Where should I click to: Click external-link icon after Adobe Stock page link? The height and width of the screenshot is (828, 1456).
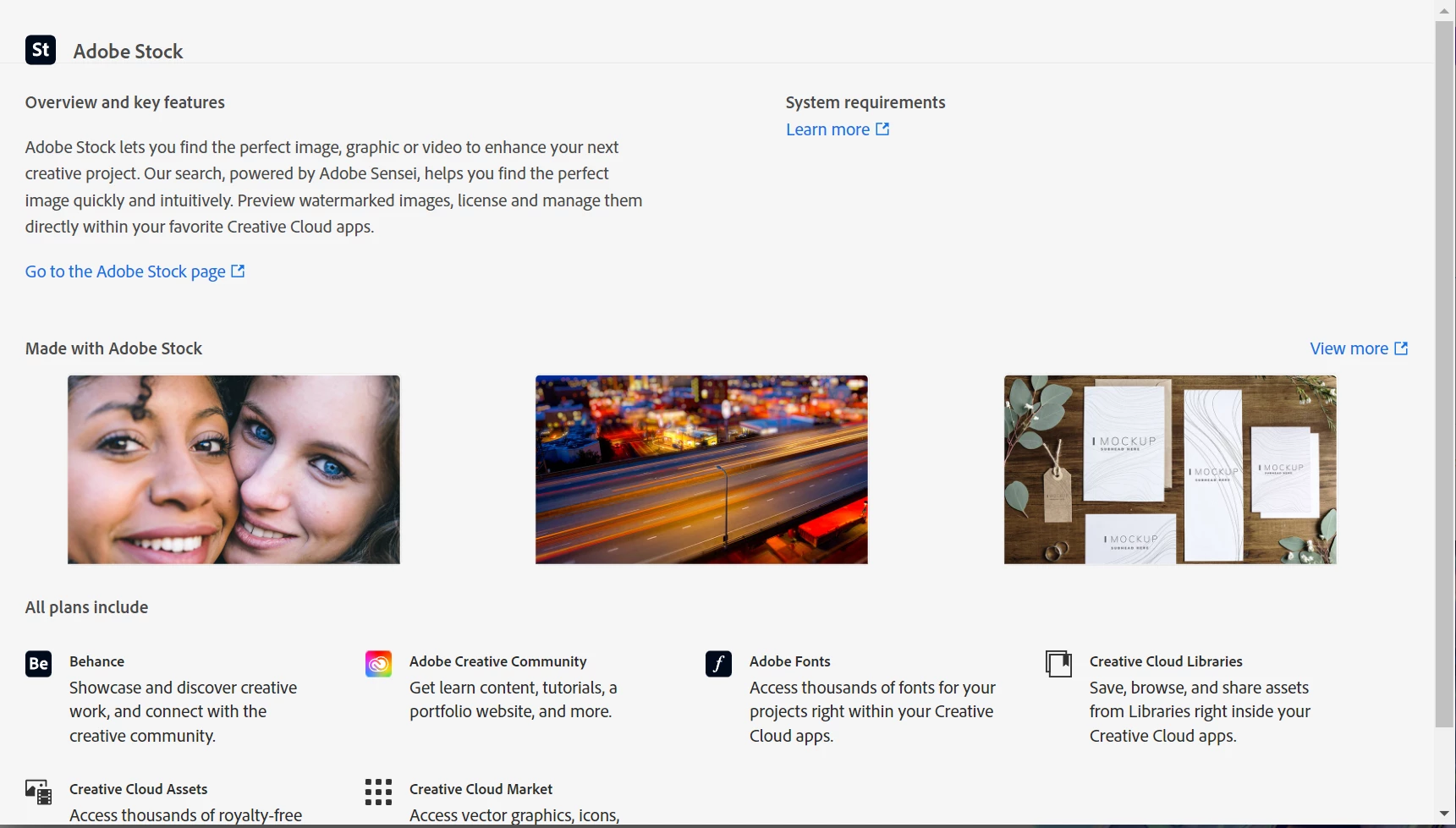coord(238,271)
